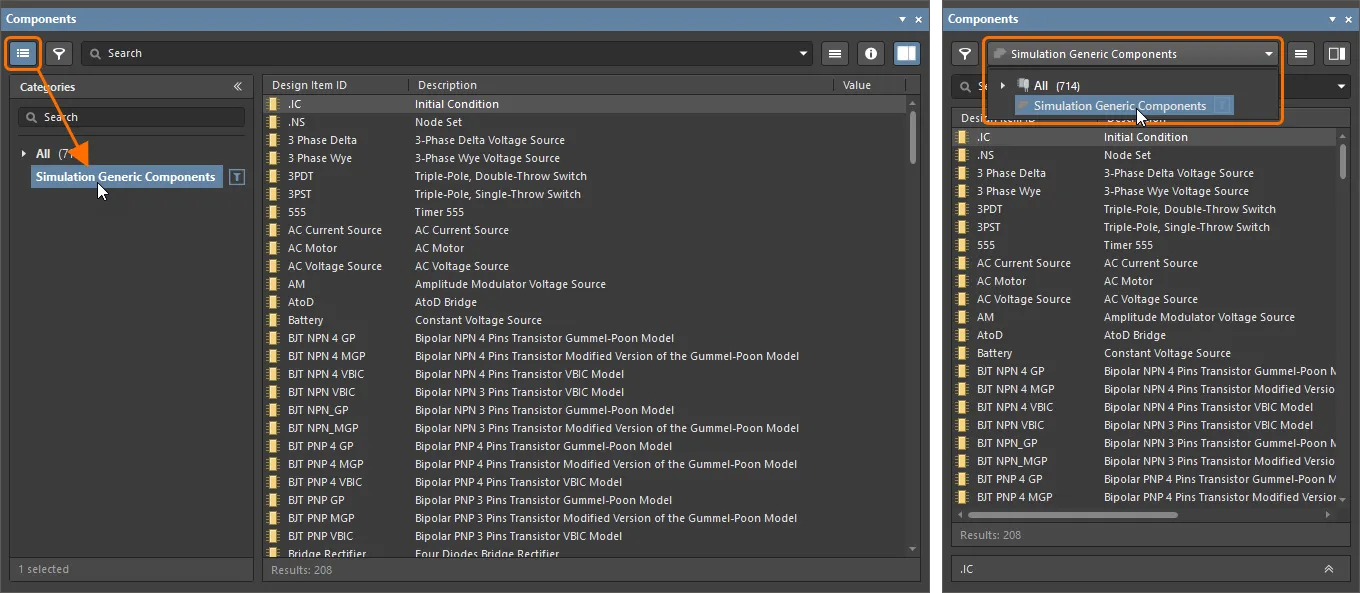Toggle the categories list button in left panel
Image resolution: width=1360 pixels, height=593 pixels.
pyautogui.click(x=23, y=53)
